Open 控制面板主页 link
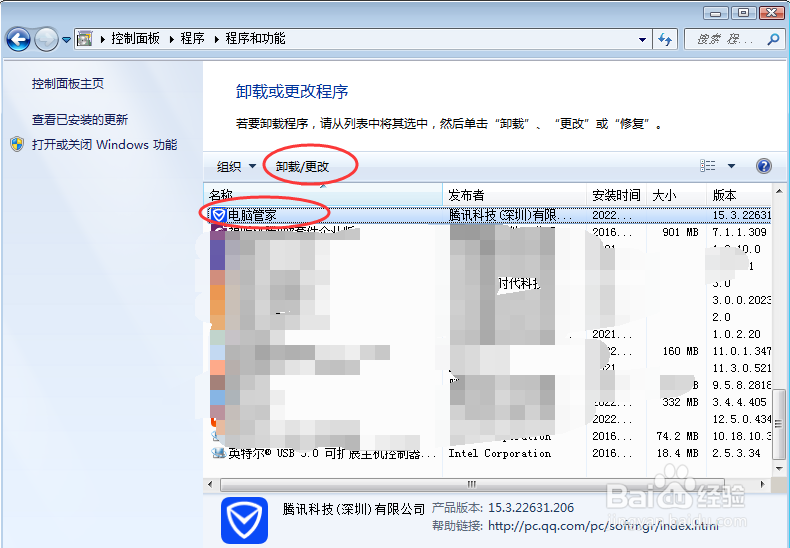Viewport: 790px width, 548px height. click(x=68, y=84)
